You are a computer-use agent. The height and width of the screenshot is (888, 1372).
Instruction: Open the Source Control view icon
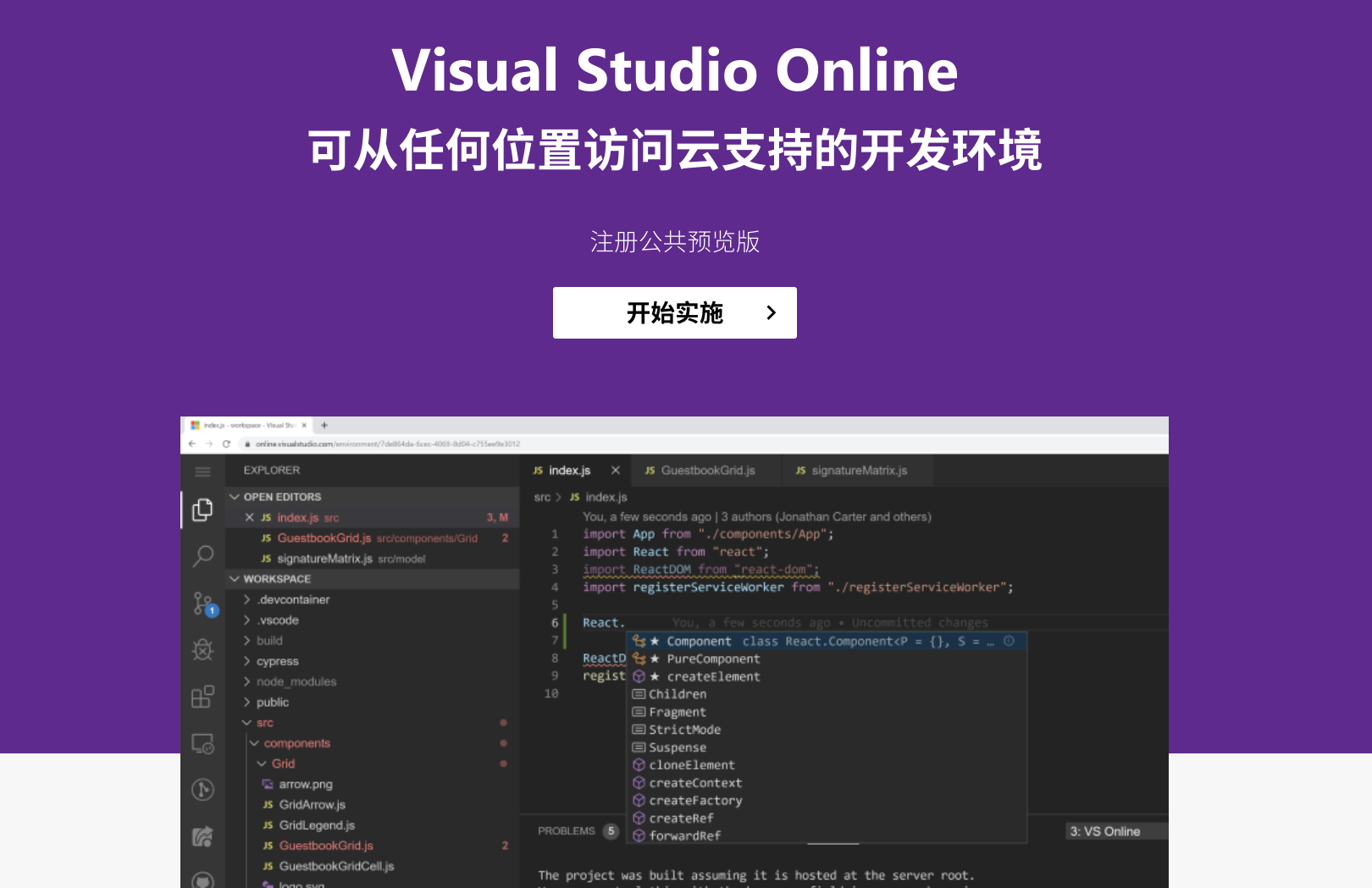[202, 604]
